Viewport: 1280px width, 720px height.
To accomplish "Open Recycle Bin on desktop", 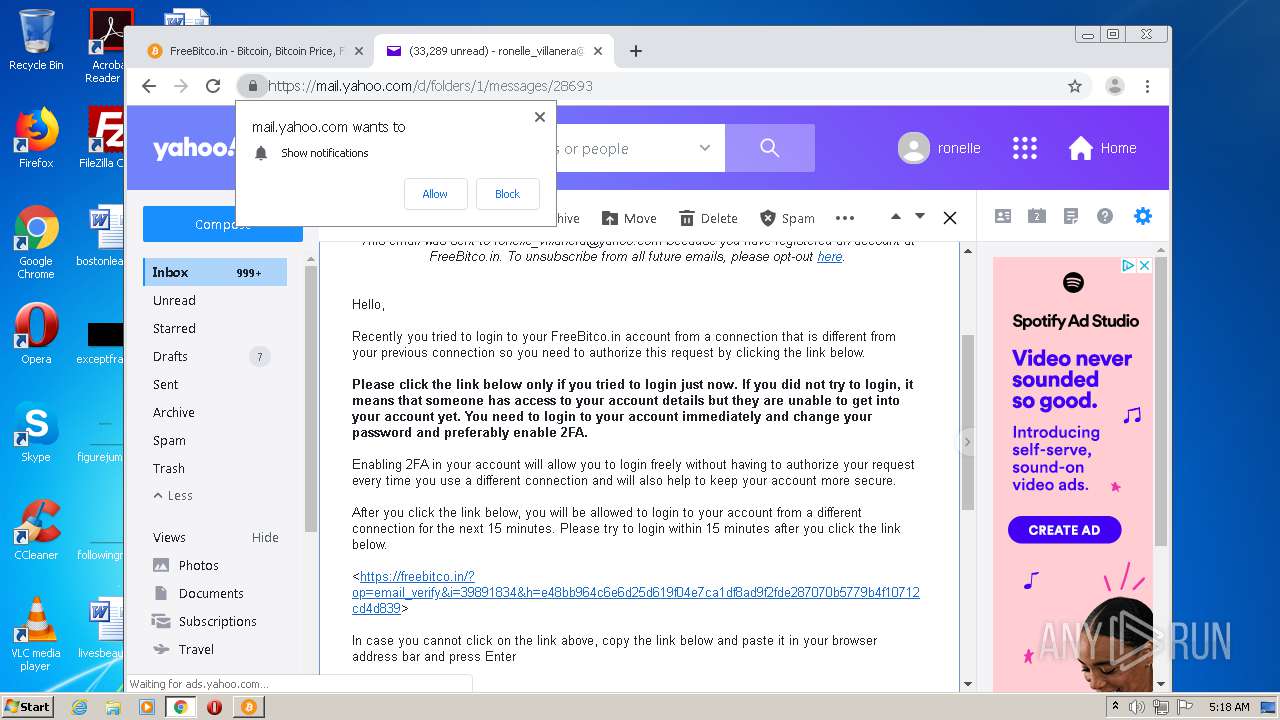I will (36, 40).
